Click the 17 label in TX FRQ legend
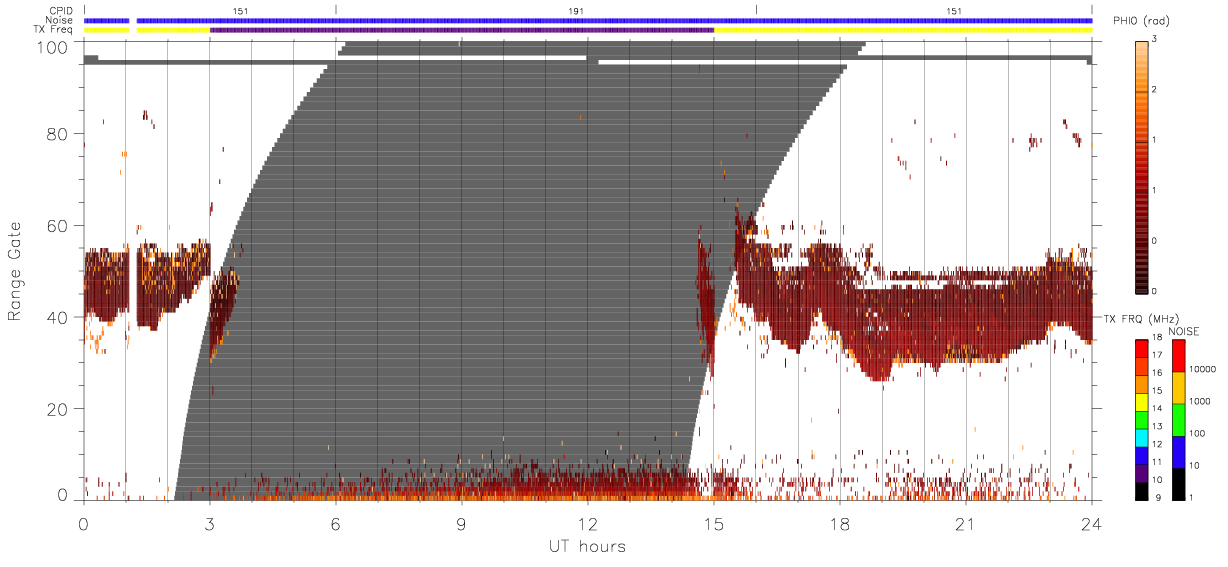The image size is (1228, 567). pyautogui.click(x=1157, y=355)
